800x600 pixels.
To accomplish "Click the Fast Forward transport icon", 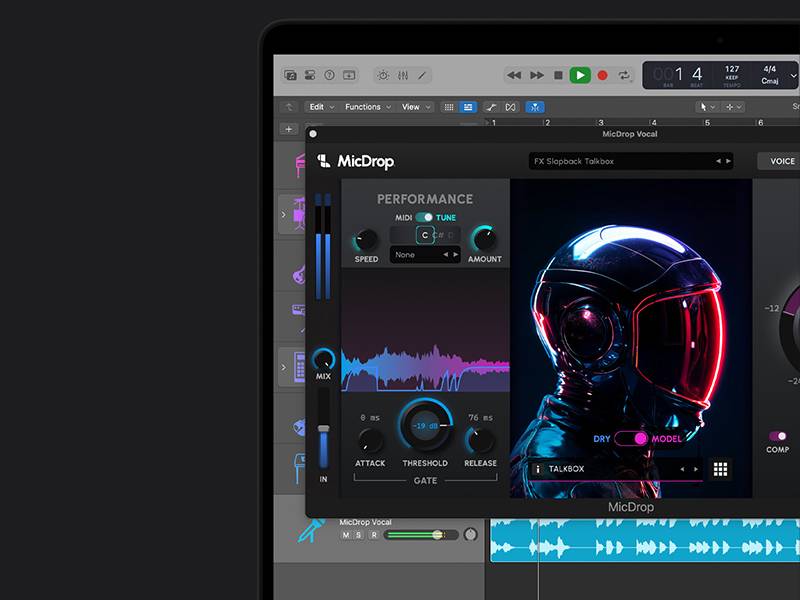I will [x=536, y=74].
